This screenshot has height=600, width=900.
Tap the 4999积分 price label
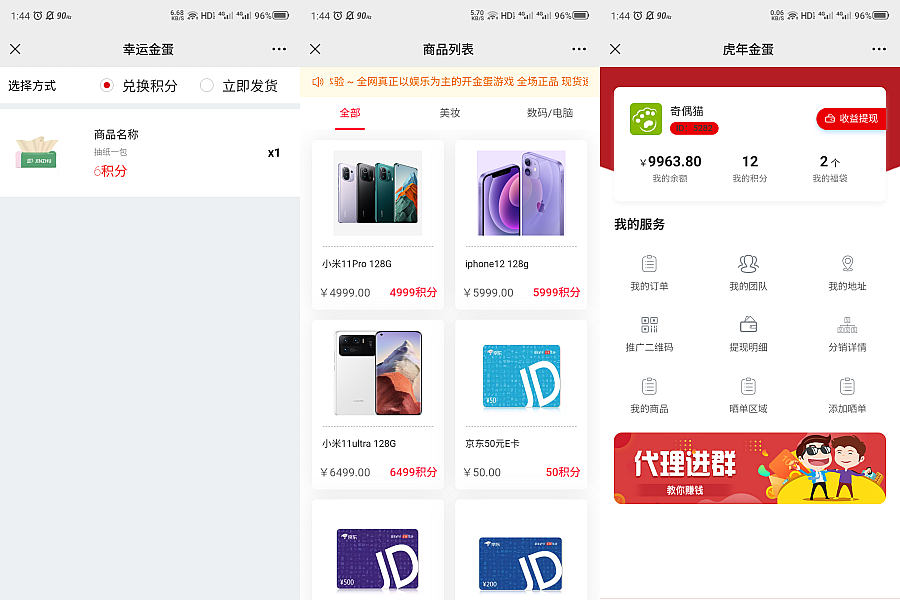click(x=413, y=292)
